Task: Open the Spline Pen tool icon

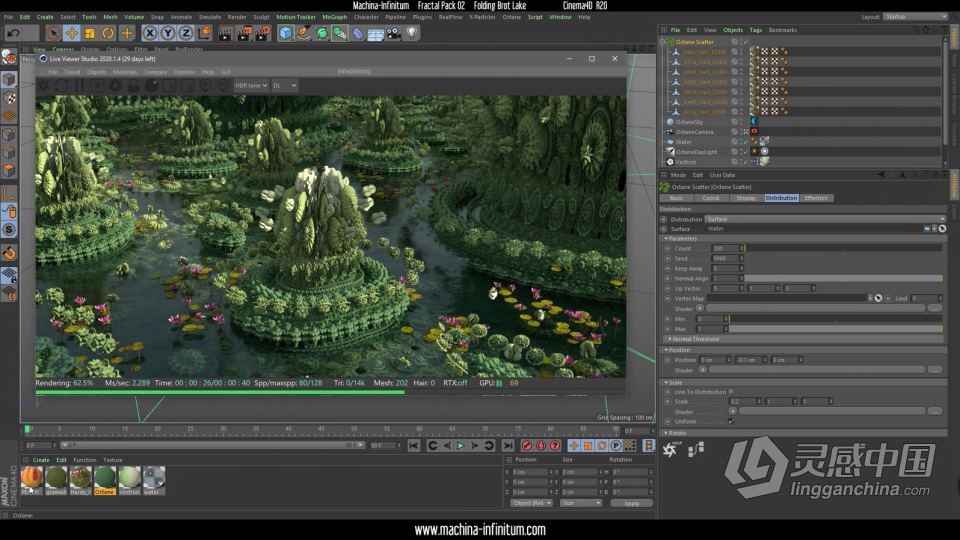Action: pos(304,33)
